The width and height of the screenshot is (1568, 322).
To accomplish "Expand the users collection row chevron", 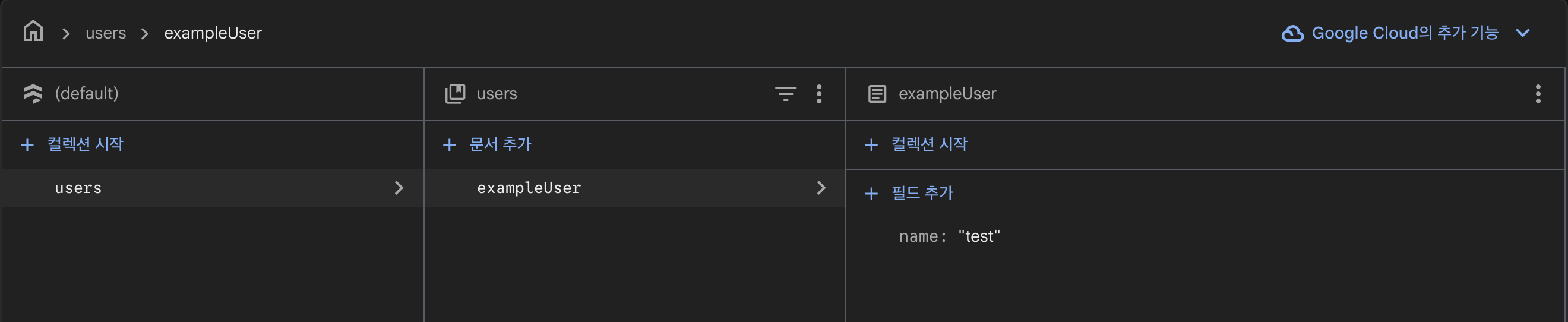I will tap(399, 188).
